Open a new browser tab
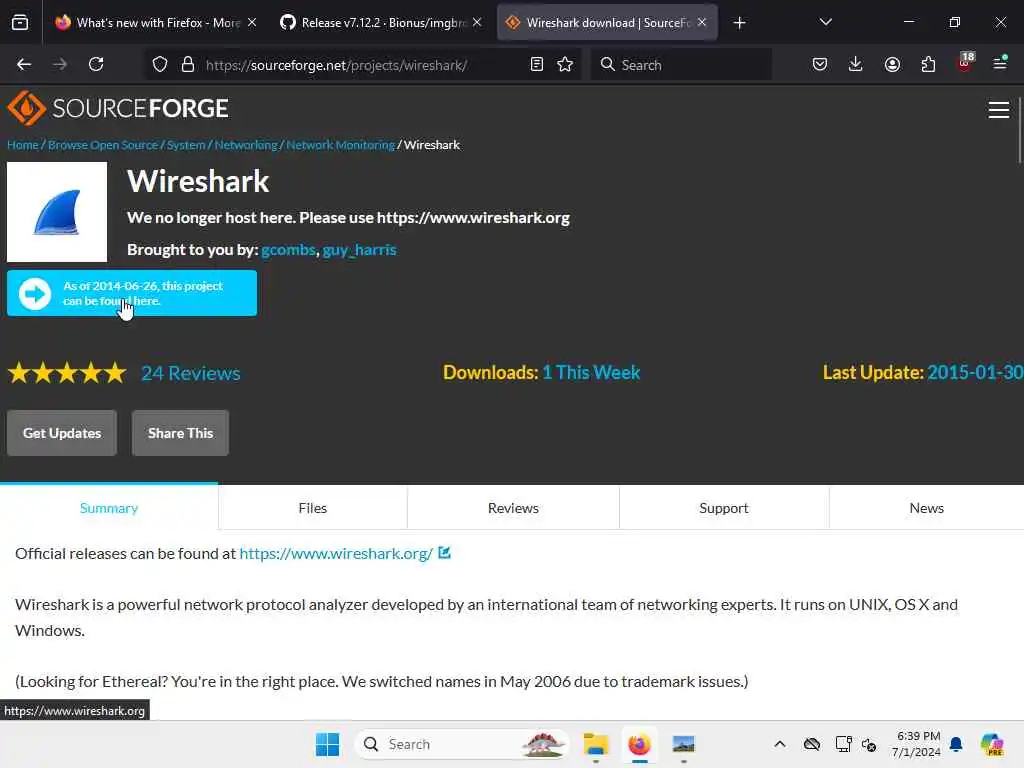Screen dimensions: 1024x768 coord(739,23)
